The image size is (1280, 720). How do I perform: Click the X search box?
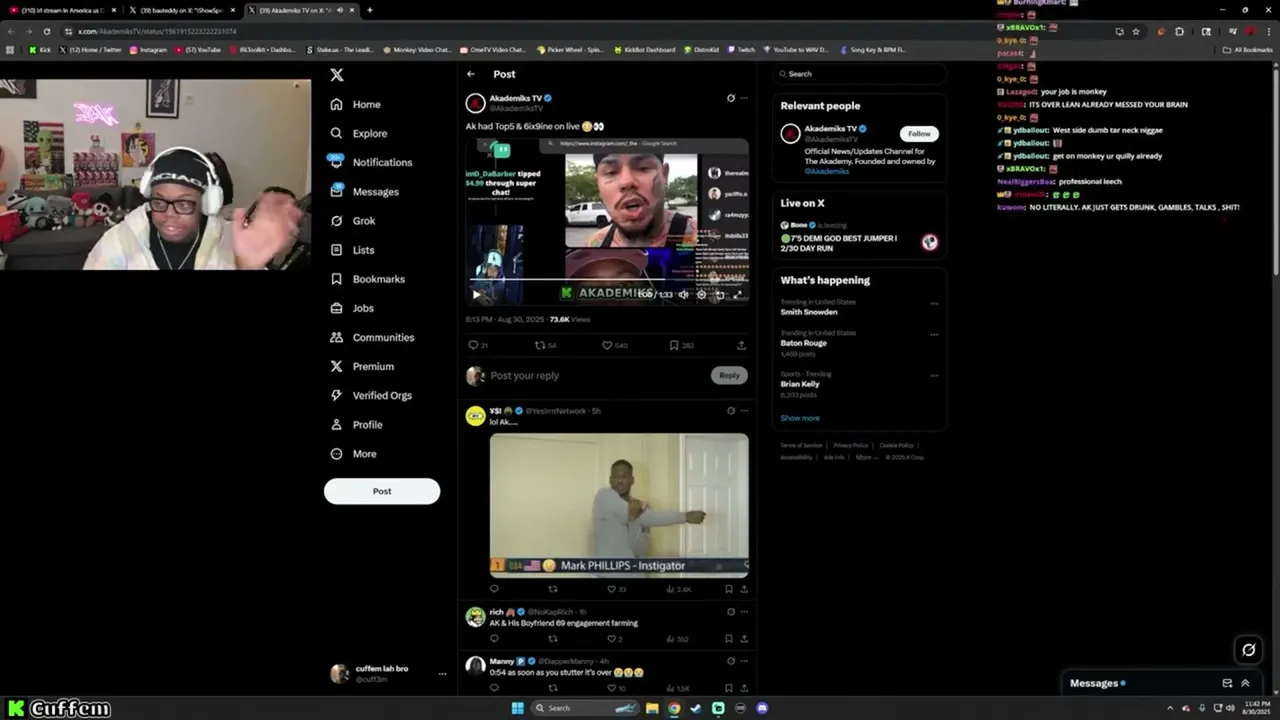[x=860, y=74]
